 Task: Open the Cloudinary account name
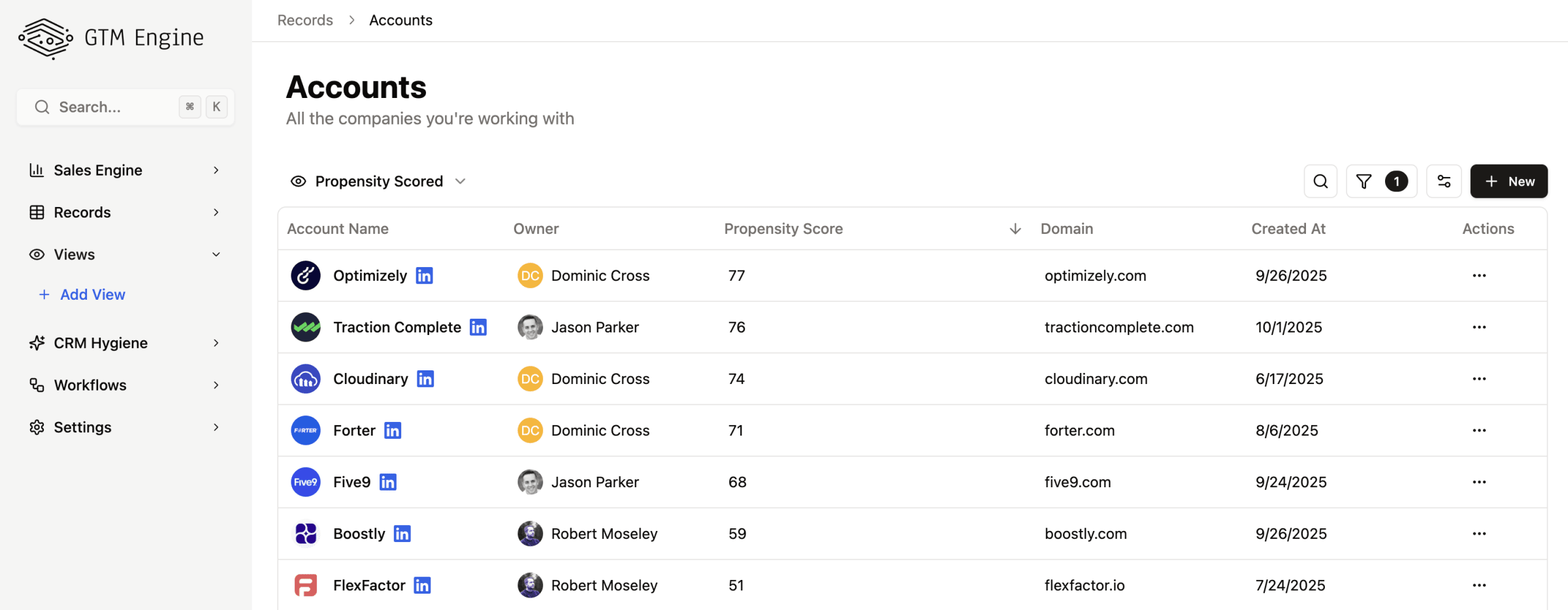coord(370,379)
